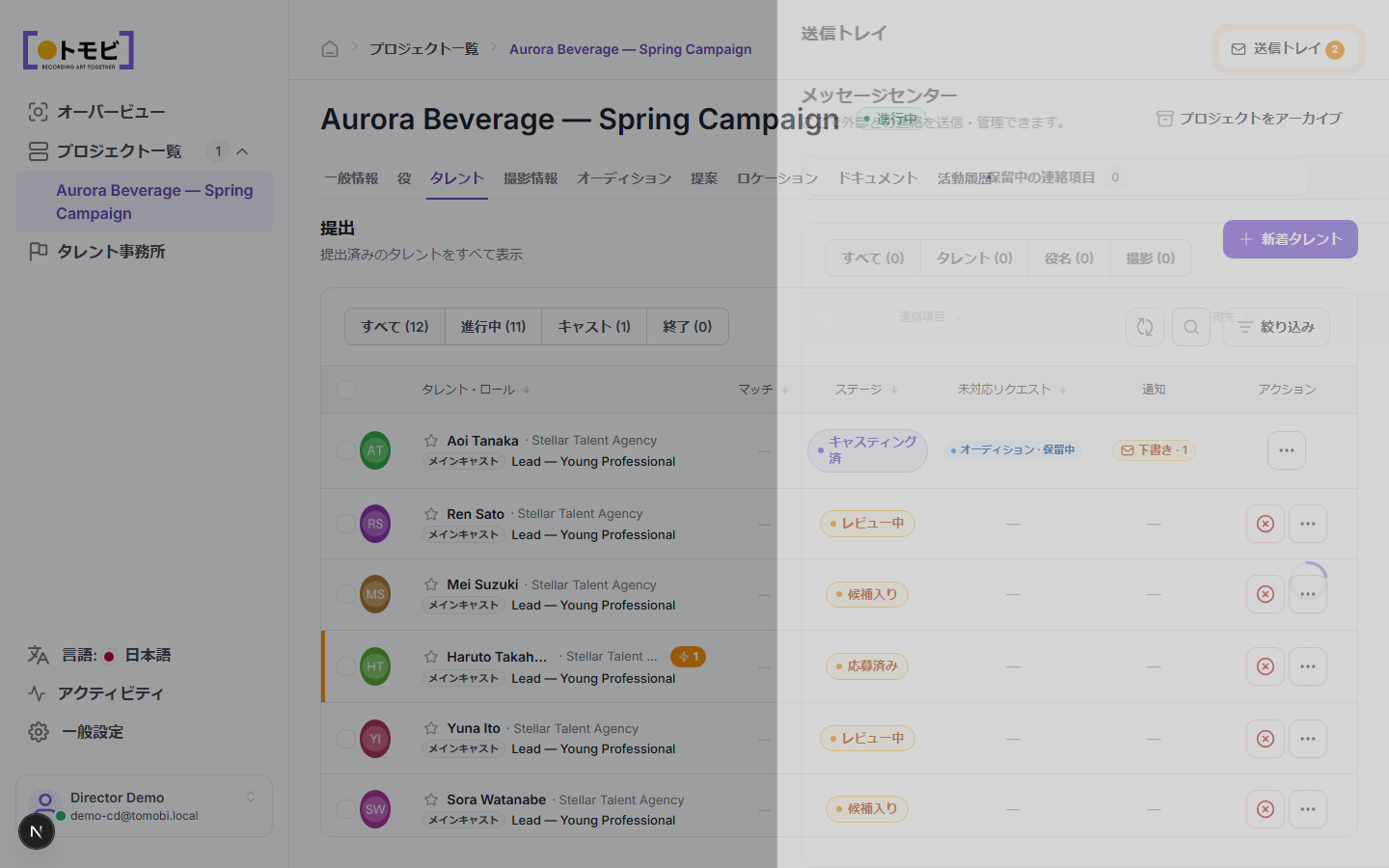The image size is (1389, 868).
Task: Select Aoi Tanaka row checkbox
Action: click(x=345, y=450)
